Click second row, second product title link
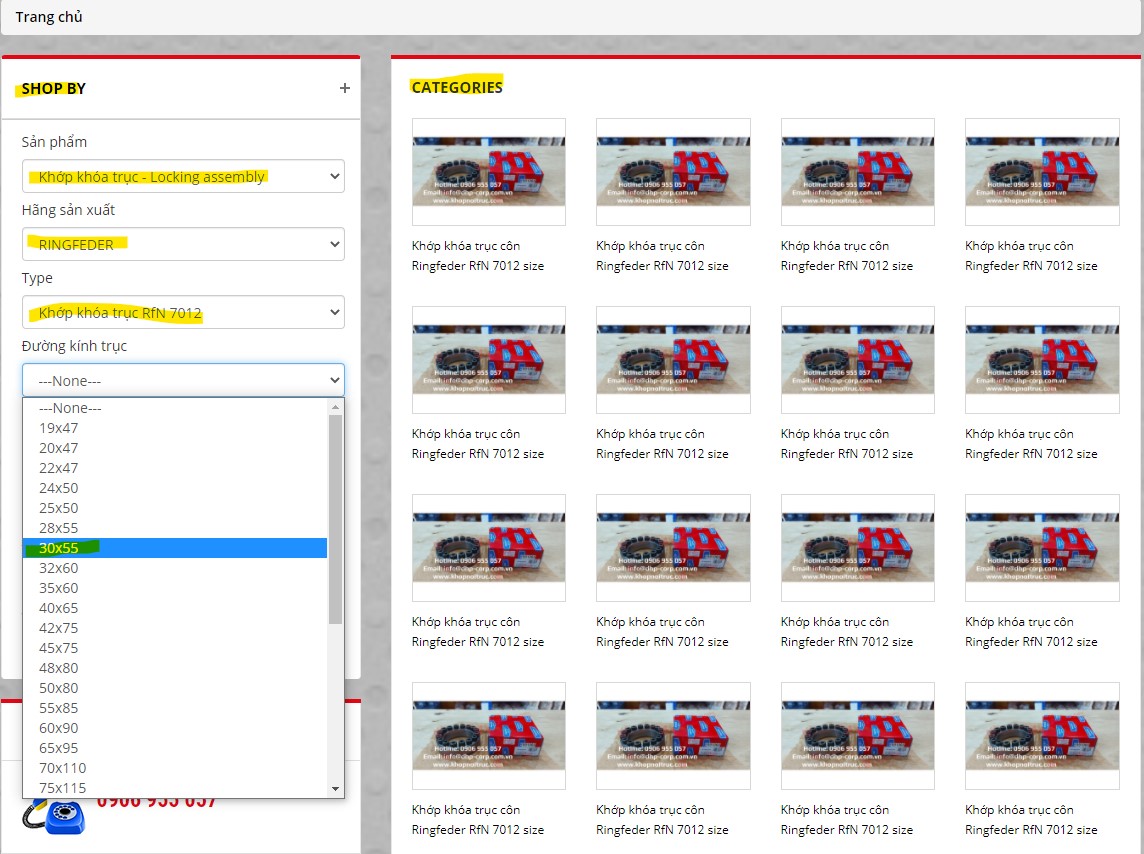Image resolution: width=1144 pixels, height=854 pixels. click(x=662, y=444)
